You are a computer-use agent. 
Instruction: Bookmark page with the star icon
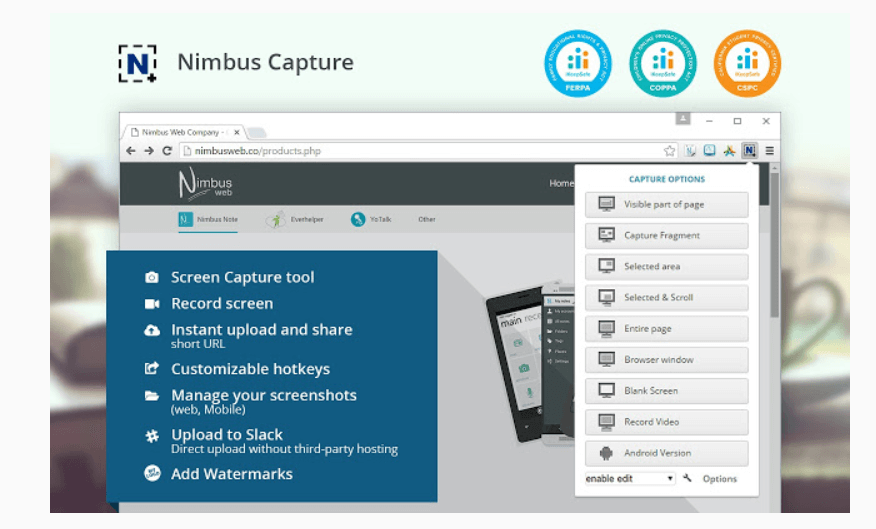(669, 151)
